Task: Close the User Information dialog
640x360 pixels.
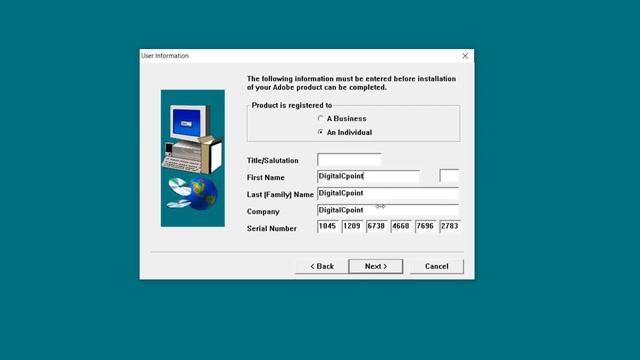Action: pos(465,56)
